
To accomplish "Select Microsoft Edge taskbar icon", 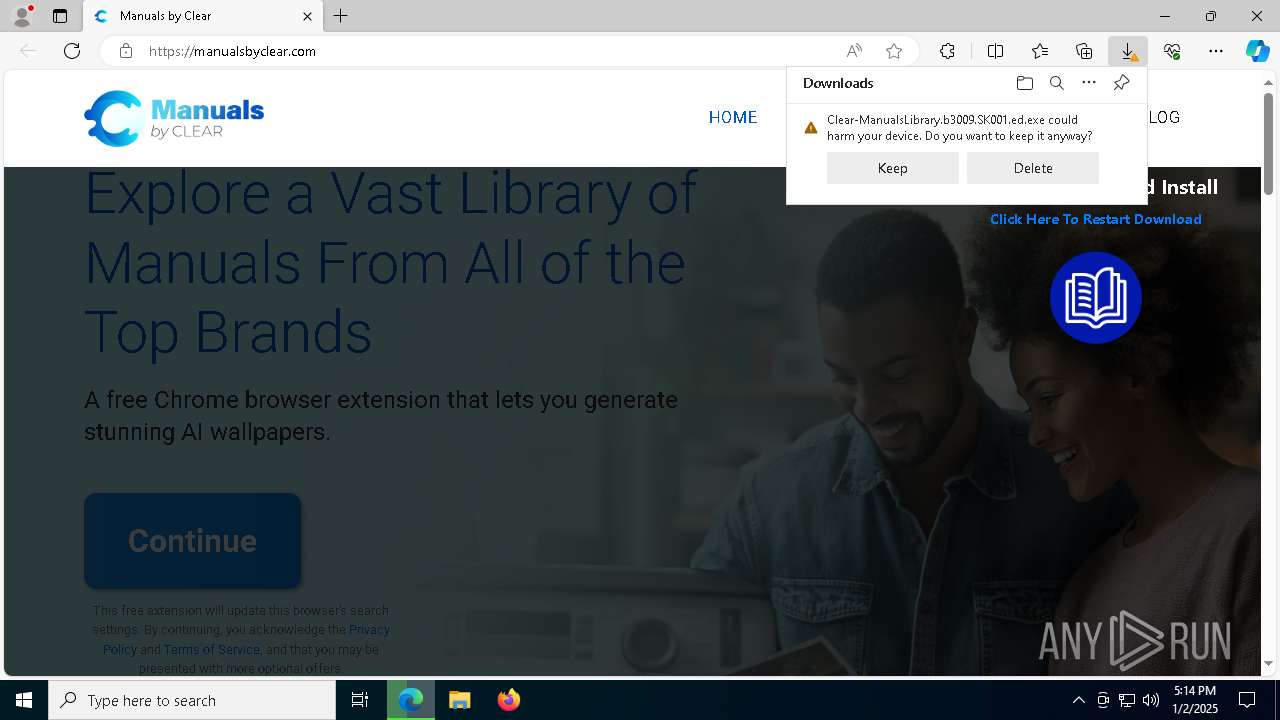I will click(x=411, y=700).
